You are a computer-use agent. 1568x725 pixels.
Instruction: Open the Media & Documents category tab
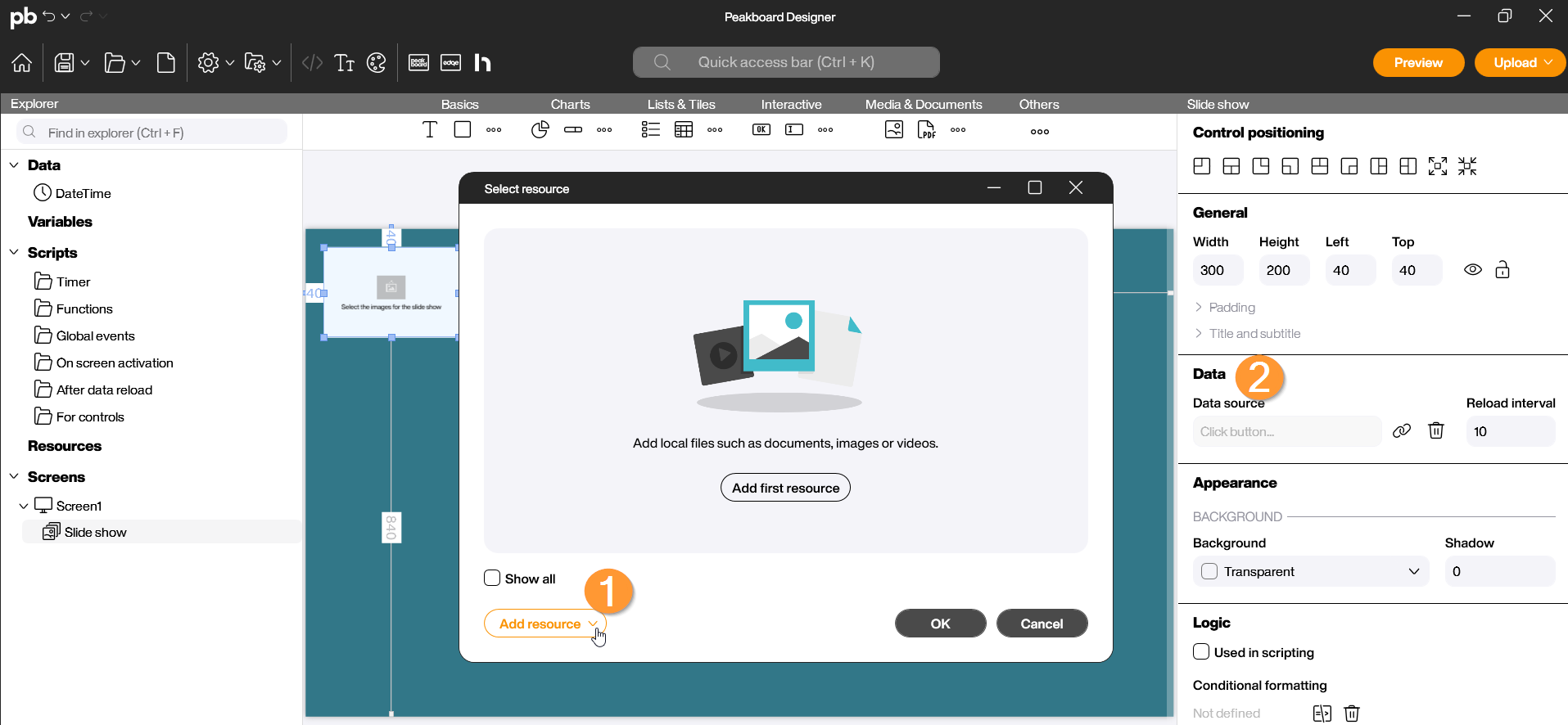click(x=923, y=104)
